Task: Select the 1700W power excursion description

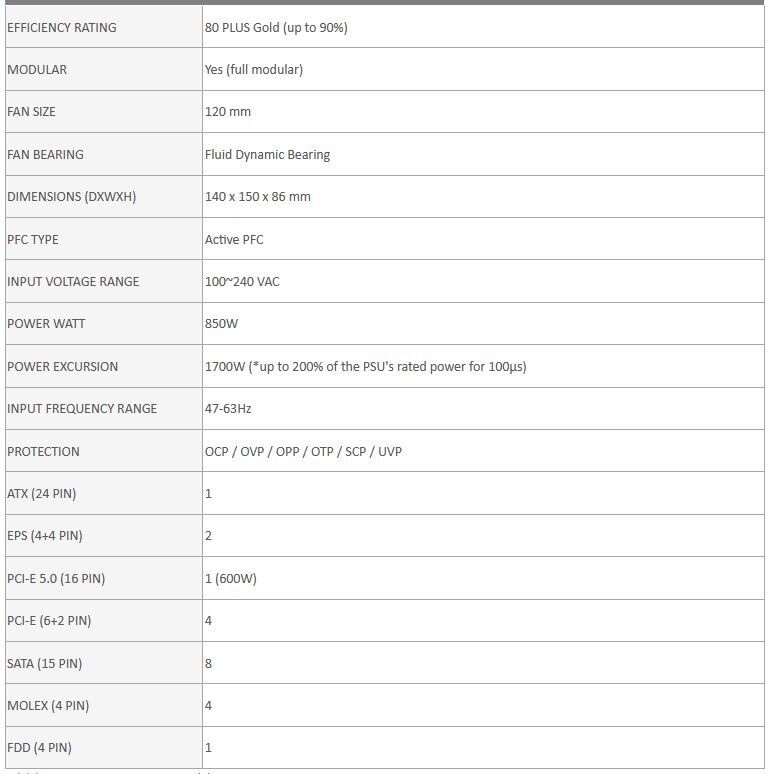Action: coord(365,367)
